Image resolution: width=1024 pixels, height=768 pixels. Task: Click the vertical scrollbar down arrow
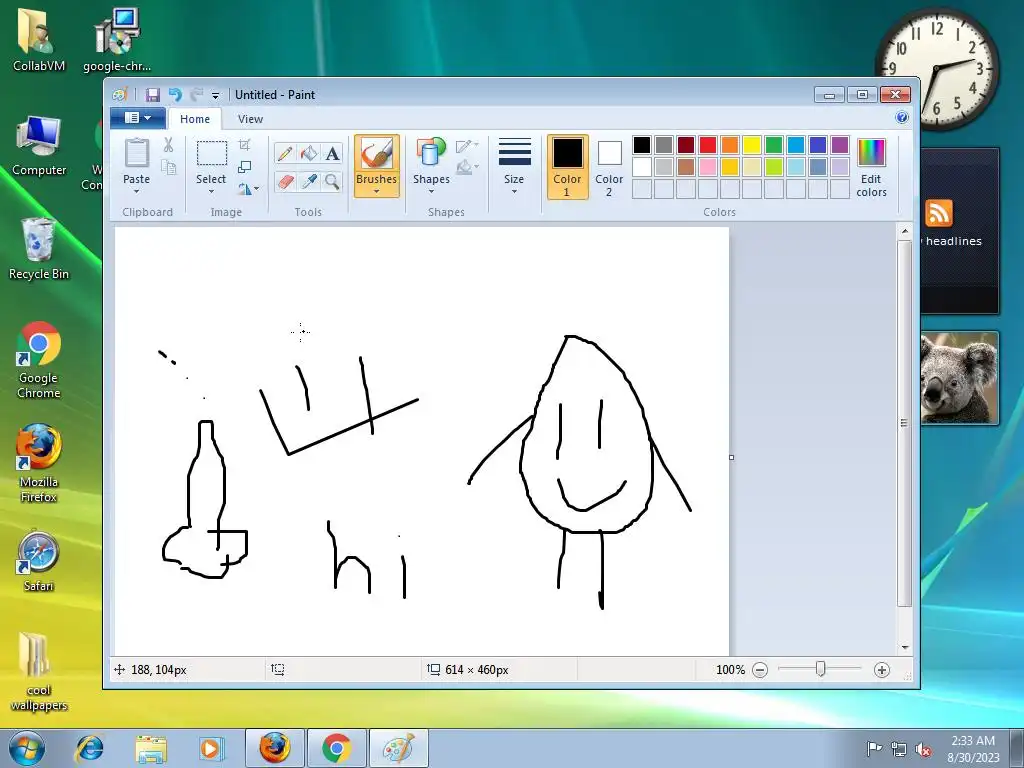(904, 647)
